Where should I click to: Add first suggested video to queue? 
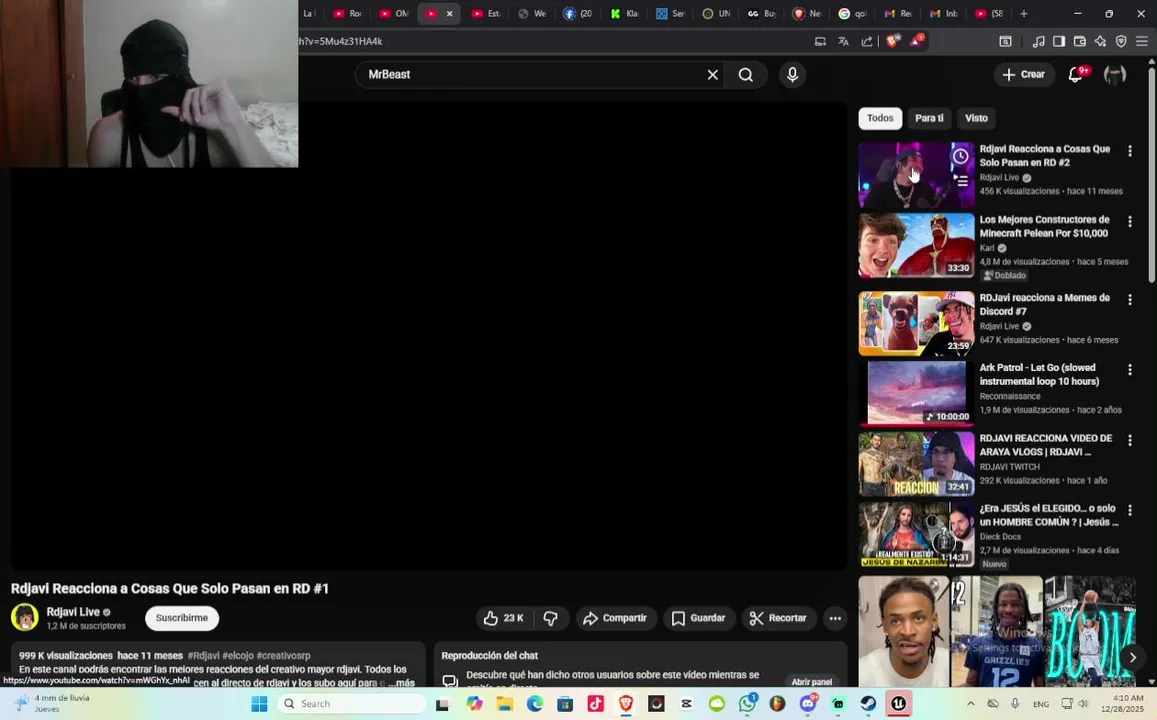click(960, 180)
